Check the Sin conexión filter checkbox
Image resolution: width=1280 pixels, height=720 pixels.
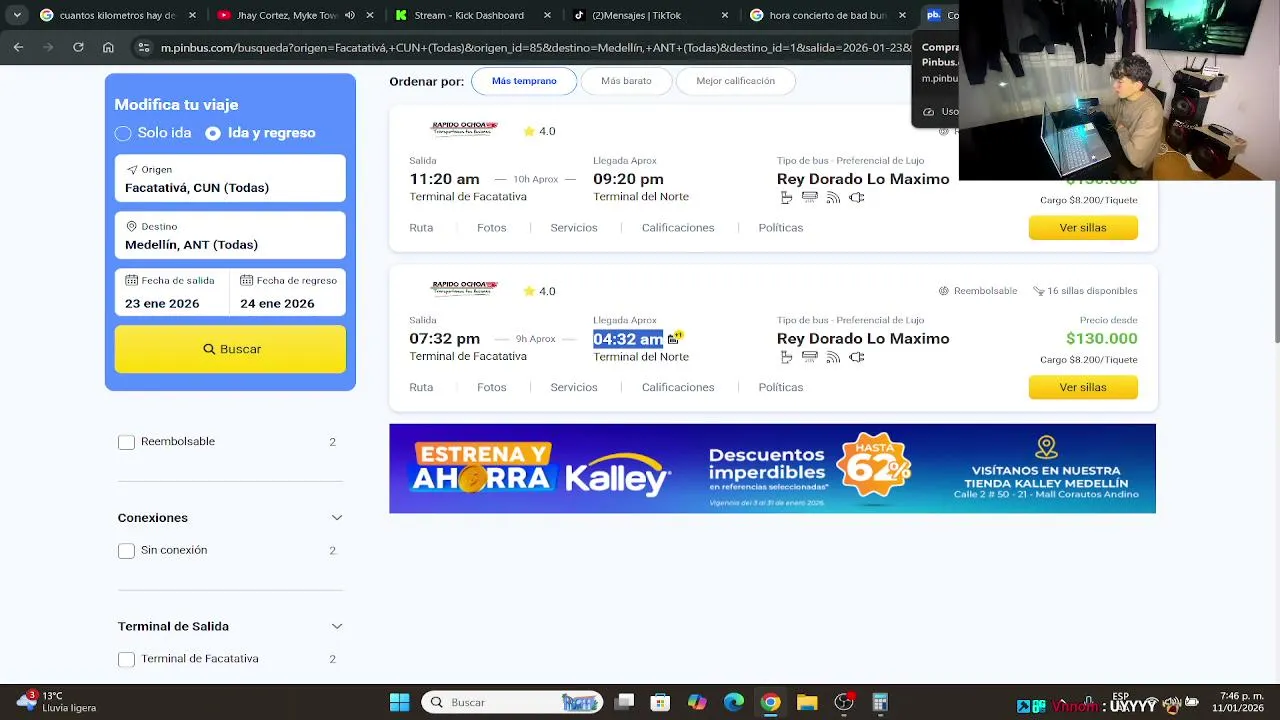tap(126, 551)
